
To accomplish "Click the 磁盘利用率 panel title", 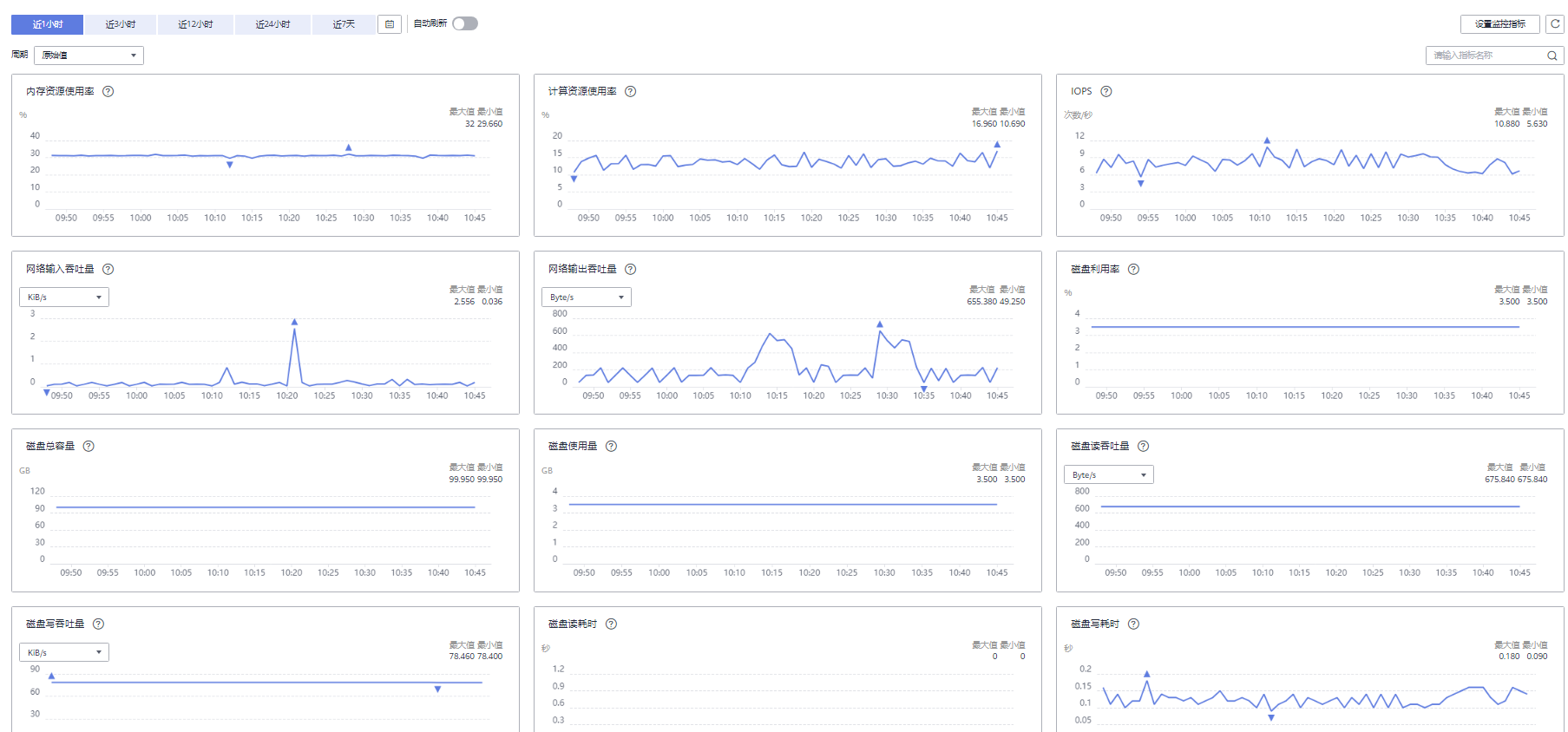I will click(x=1095, y=269).
